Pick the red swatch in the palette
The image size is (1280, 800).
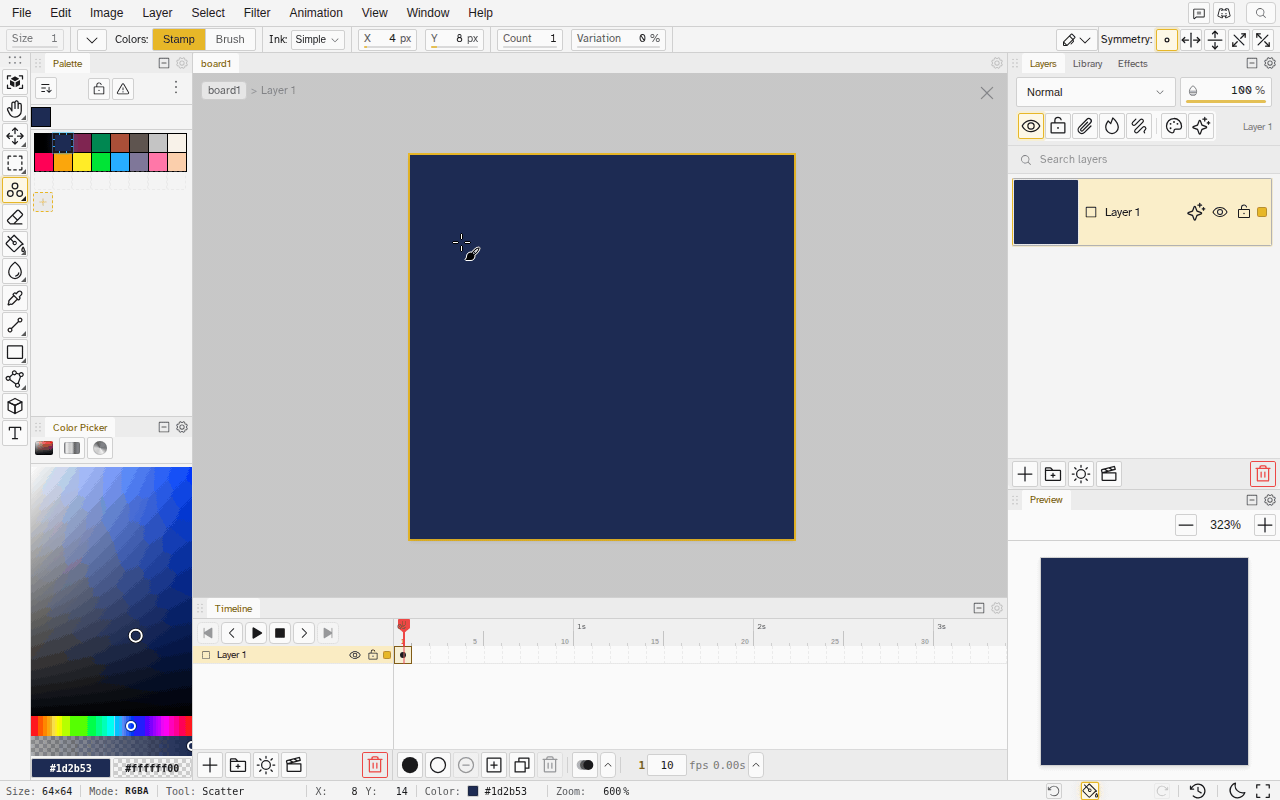point(43,162)
